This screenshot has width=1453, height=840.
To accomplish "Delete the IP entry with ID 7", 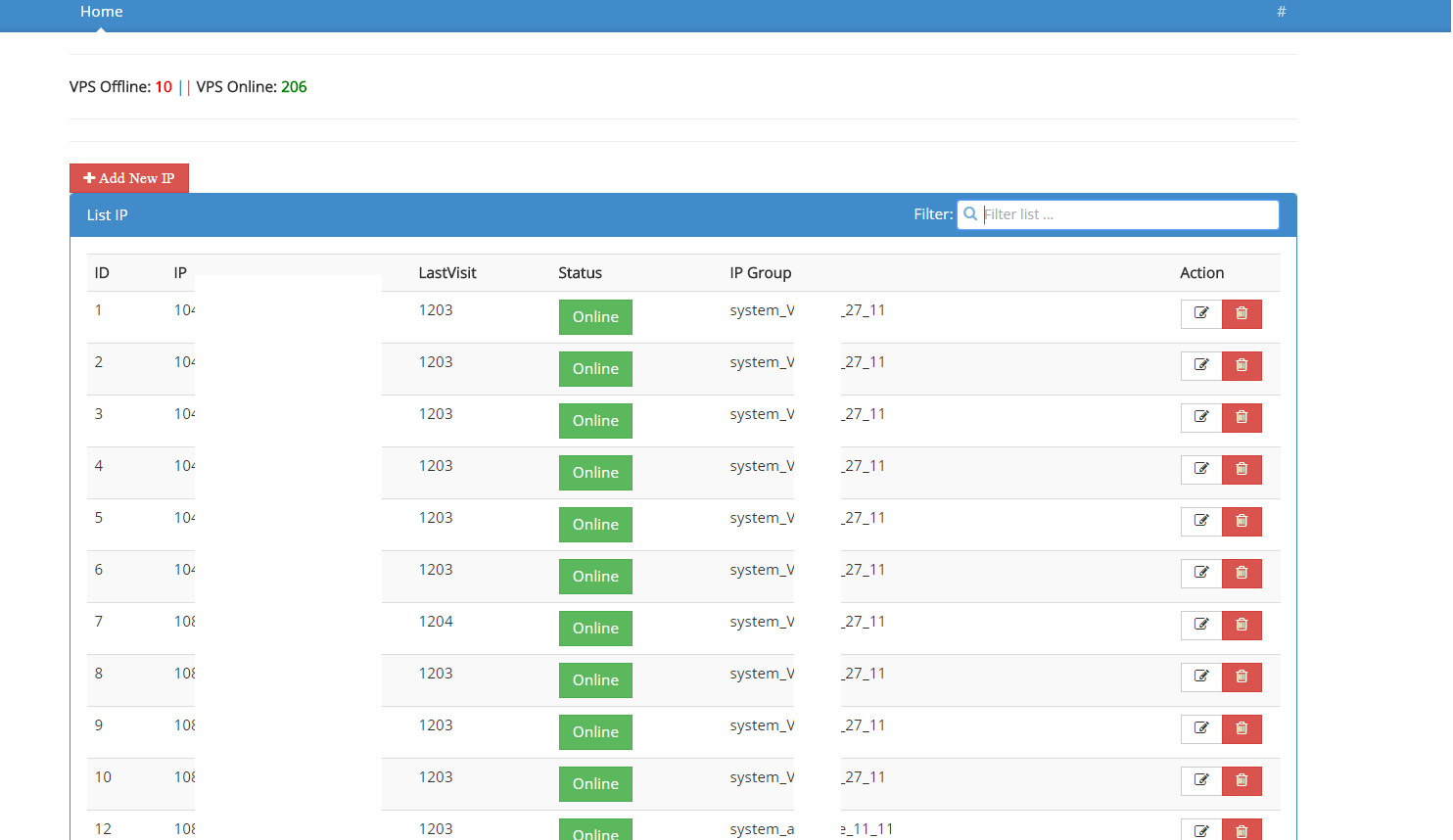I will coord(1242,626).
